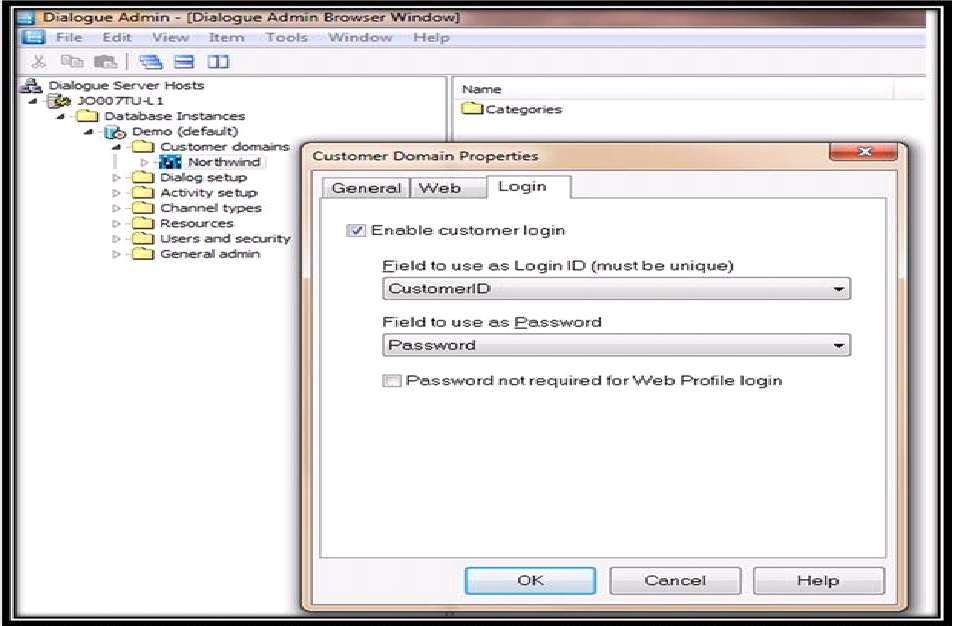
Task: Click the Paste toolbar icon
Action: tap(103, 62)
